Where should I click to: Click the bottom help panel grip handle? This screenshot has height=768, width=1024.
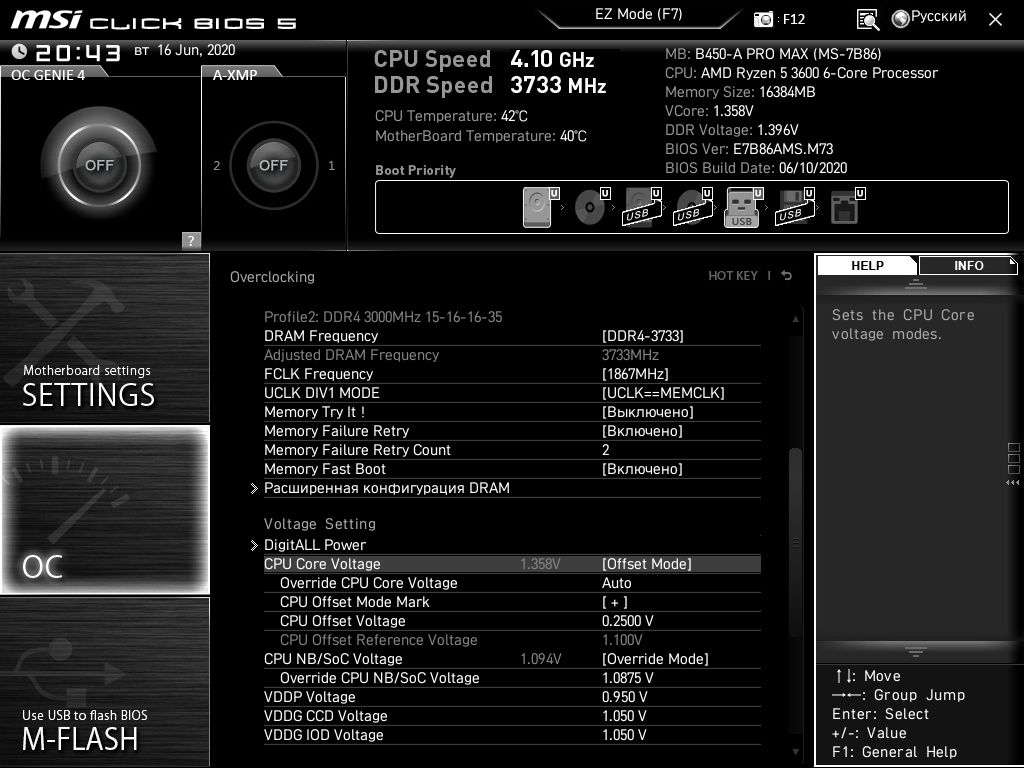pyautogui.click(x=916, y=652)
